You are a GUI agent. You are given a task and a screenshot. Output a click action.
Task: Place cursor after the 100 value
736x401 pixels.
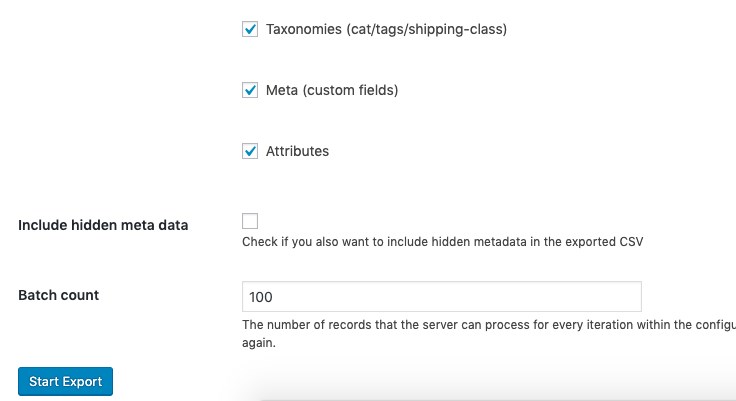pyautogui.click(x=274, y=297)
